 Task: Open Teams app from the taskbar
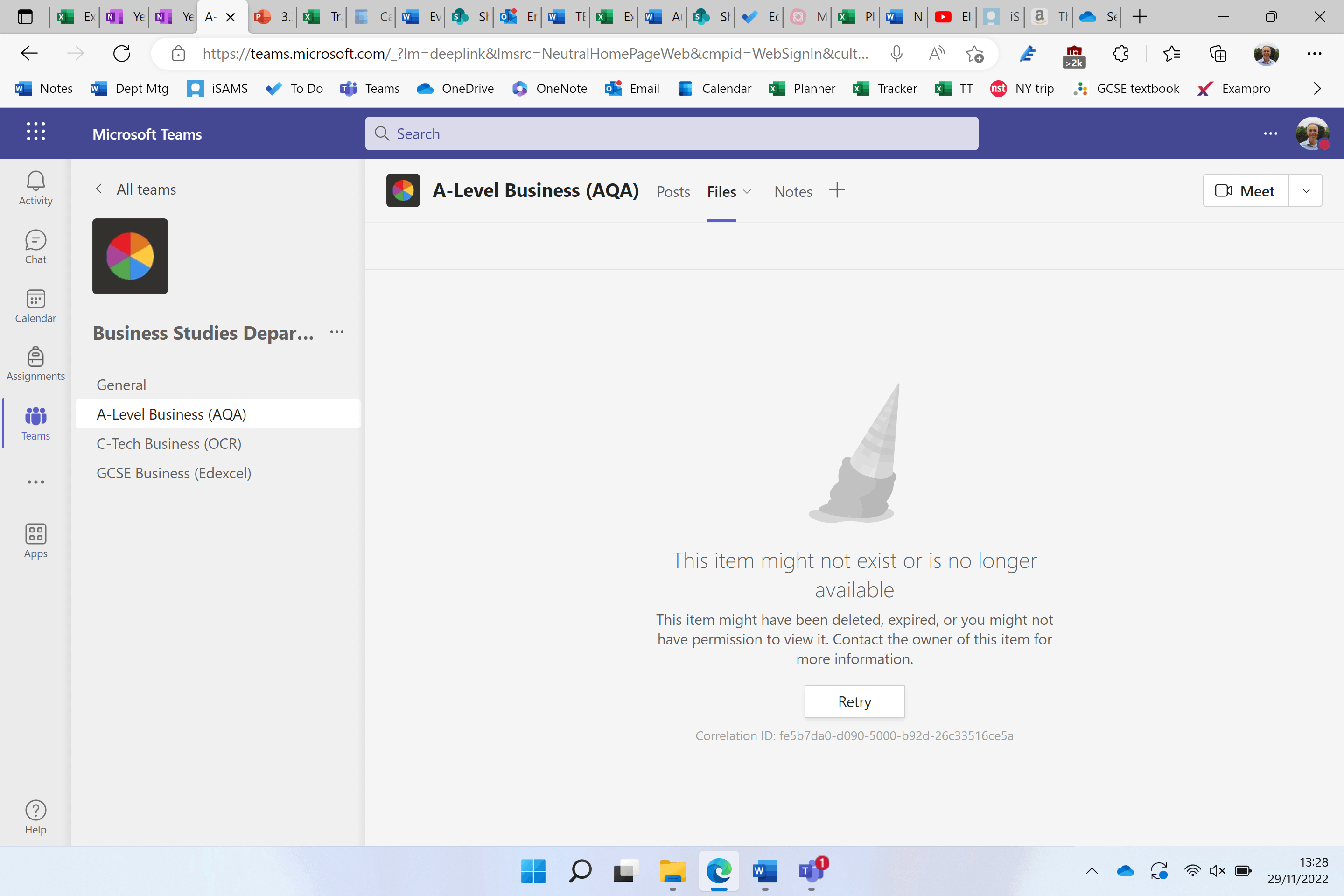point(812,871)
